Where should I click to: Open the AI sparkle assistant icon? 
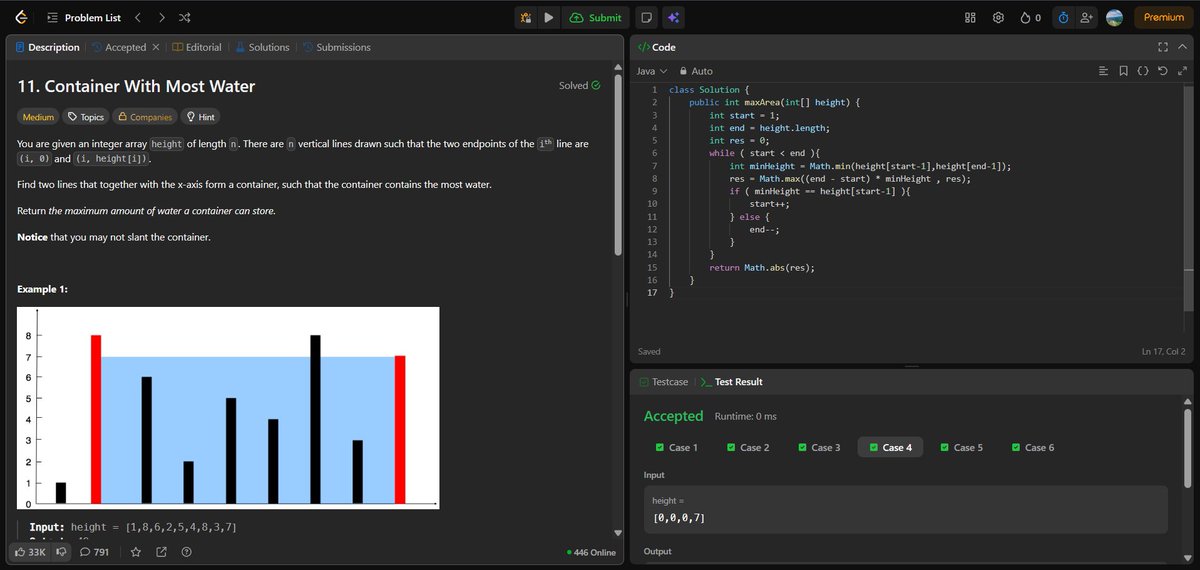point(674,17)
